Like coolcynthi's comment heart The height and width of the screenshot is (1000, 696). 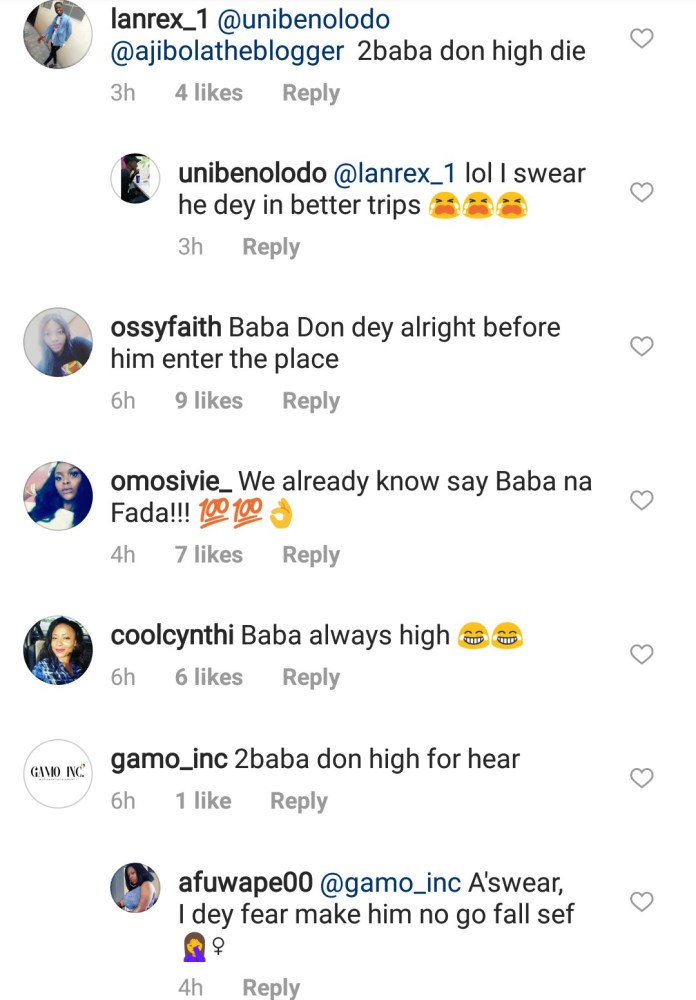[x=642, y=654]
